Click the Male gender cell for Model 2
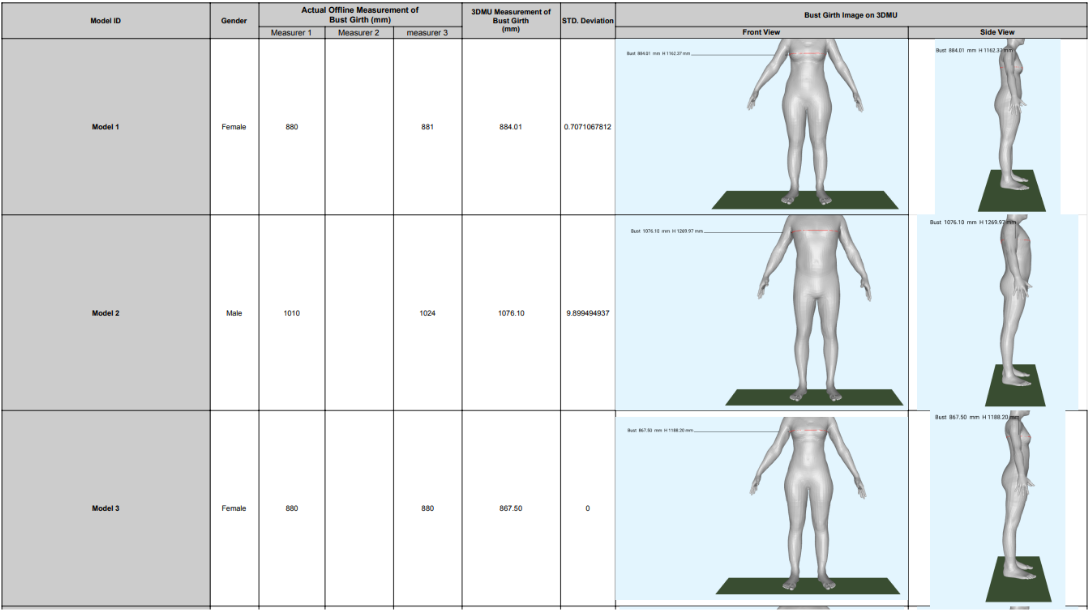Viewport: 1090px width, 616px height. tap(232, 313)
